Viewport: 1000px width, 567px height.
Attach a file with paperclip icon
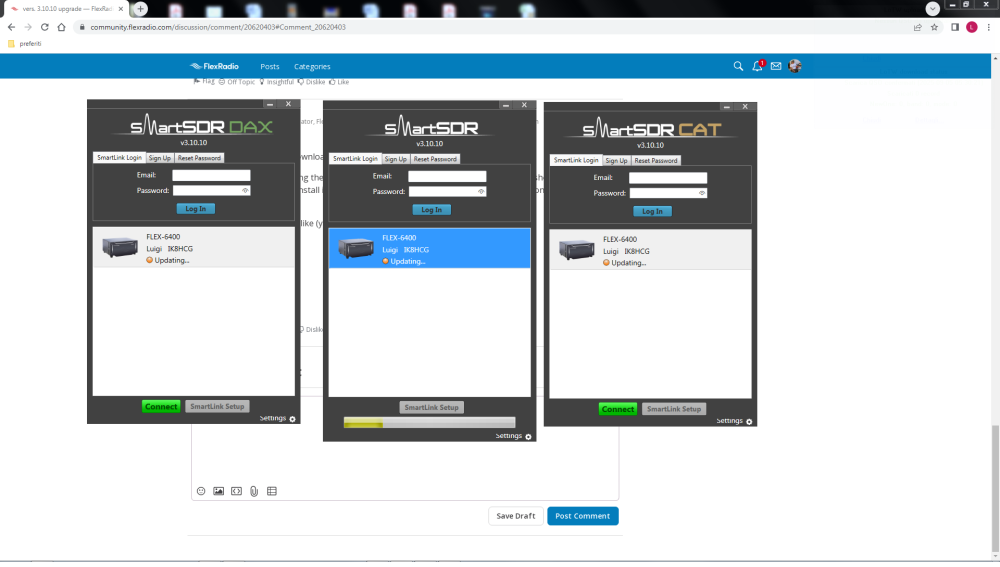point(254,491)
